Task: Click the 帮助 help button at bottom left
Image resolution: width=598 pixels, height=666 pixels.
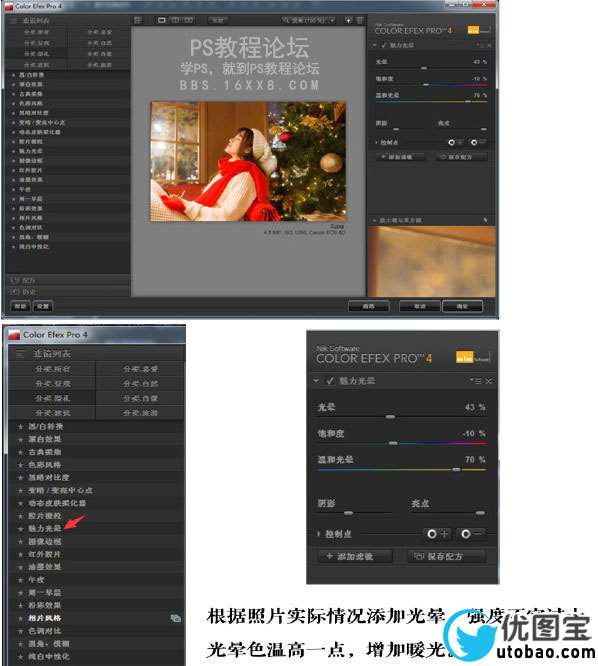Action: 20,306
